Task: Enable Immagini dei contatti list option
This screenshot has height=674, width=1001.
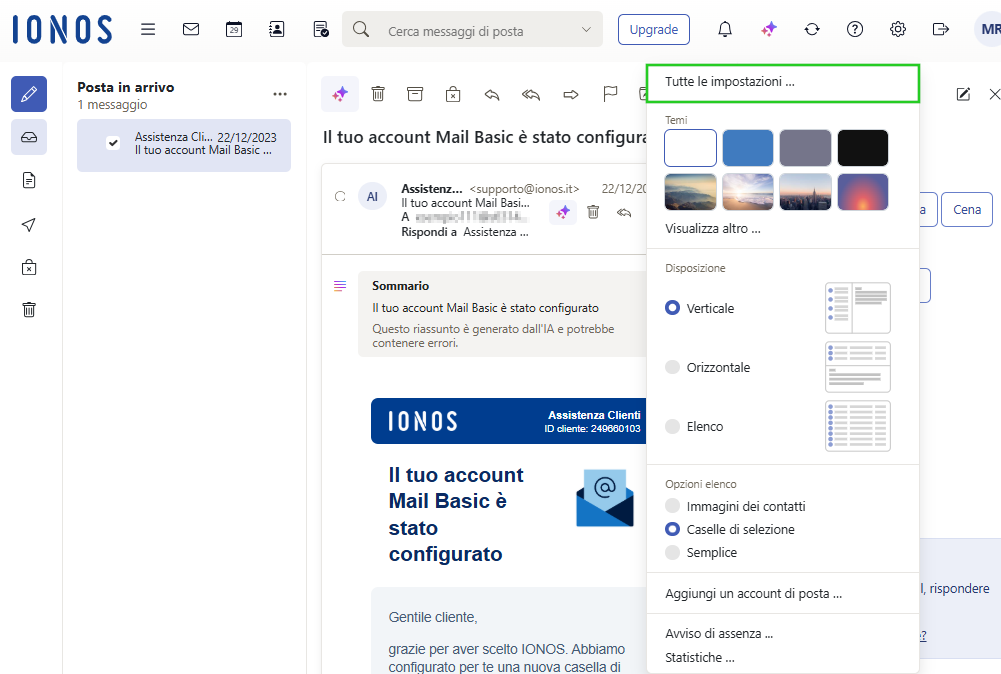Action: [673, 506]
